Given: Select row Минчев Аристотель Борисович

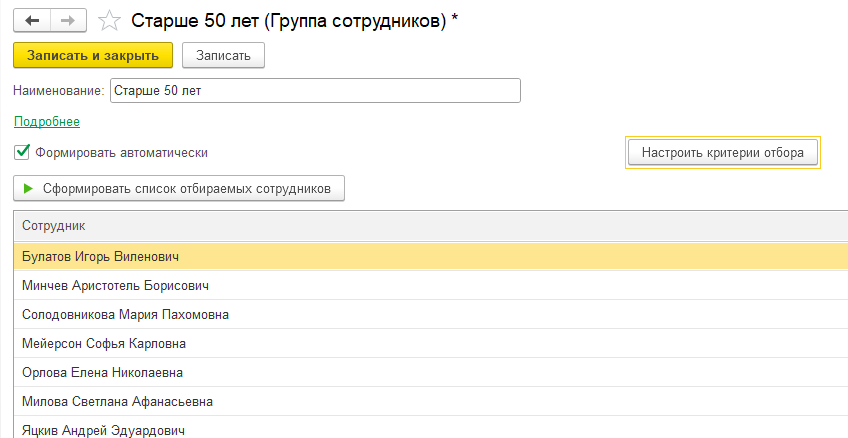Looking at the screenshot, I should [x=430, y=286].
